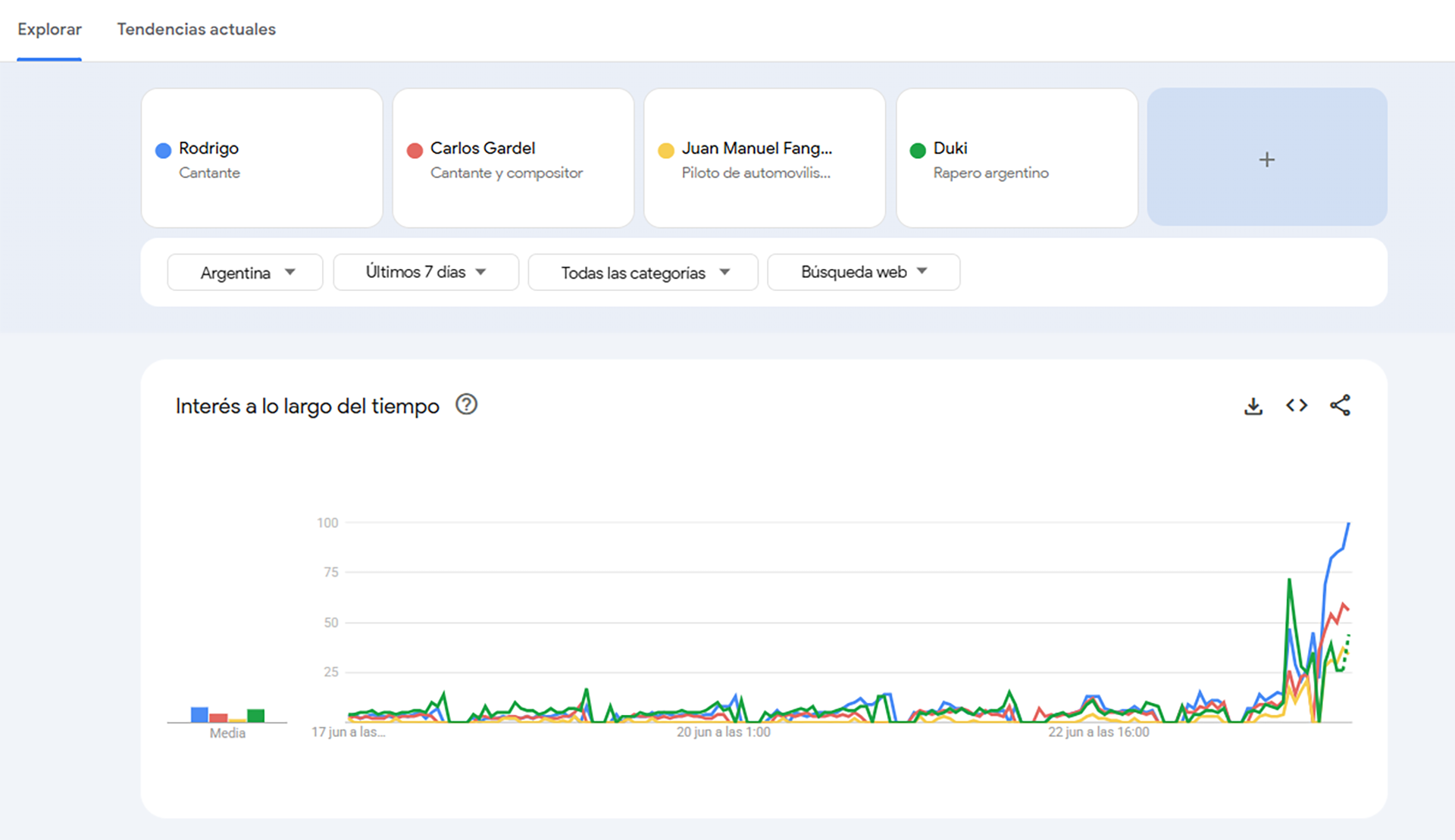Click the '17 jun a las...' axis label
Viewport: 1455px width, 840px height.
click(x=349, y=732)
